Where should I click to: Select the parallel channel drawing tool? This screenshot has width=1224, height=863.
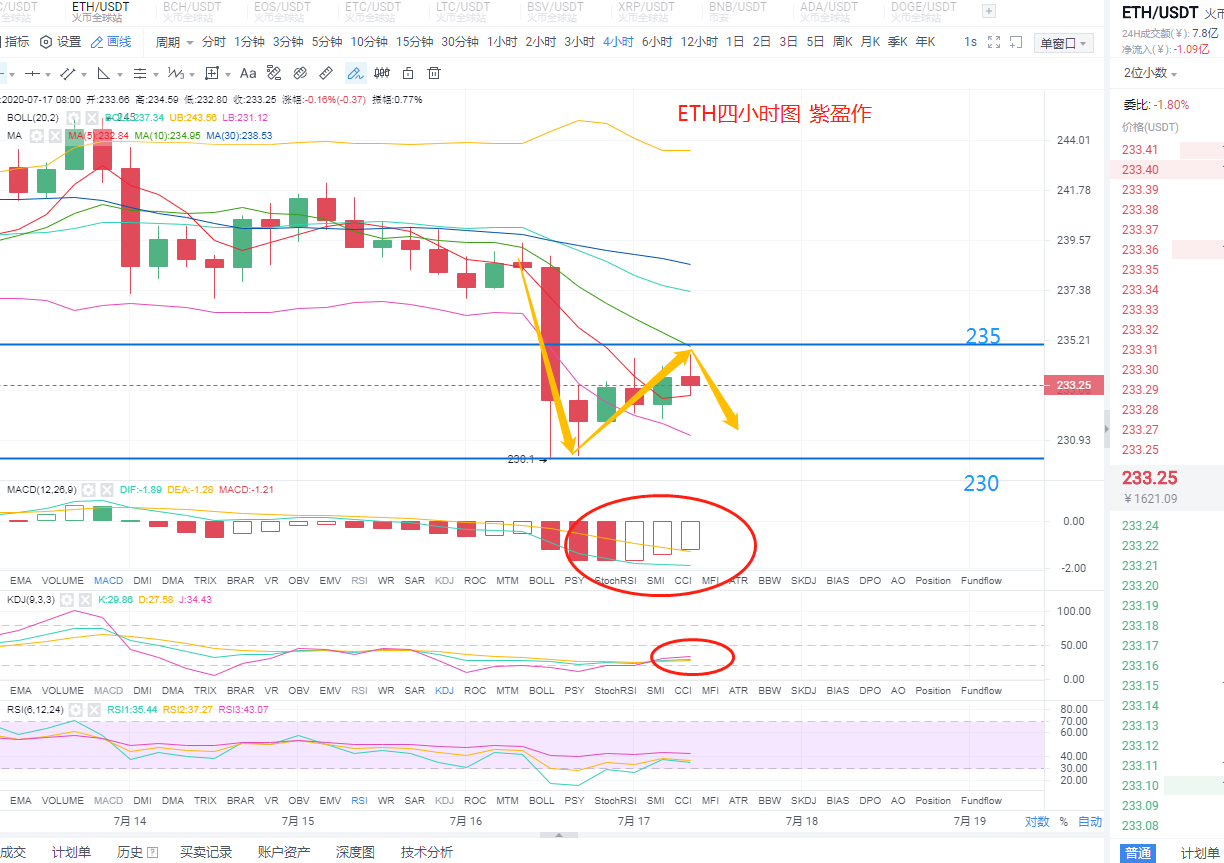point(68,73)
